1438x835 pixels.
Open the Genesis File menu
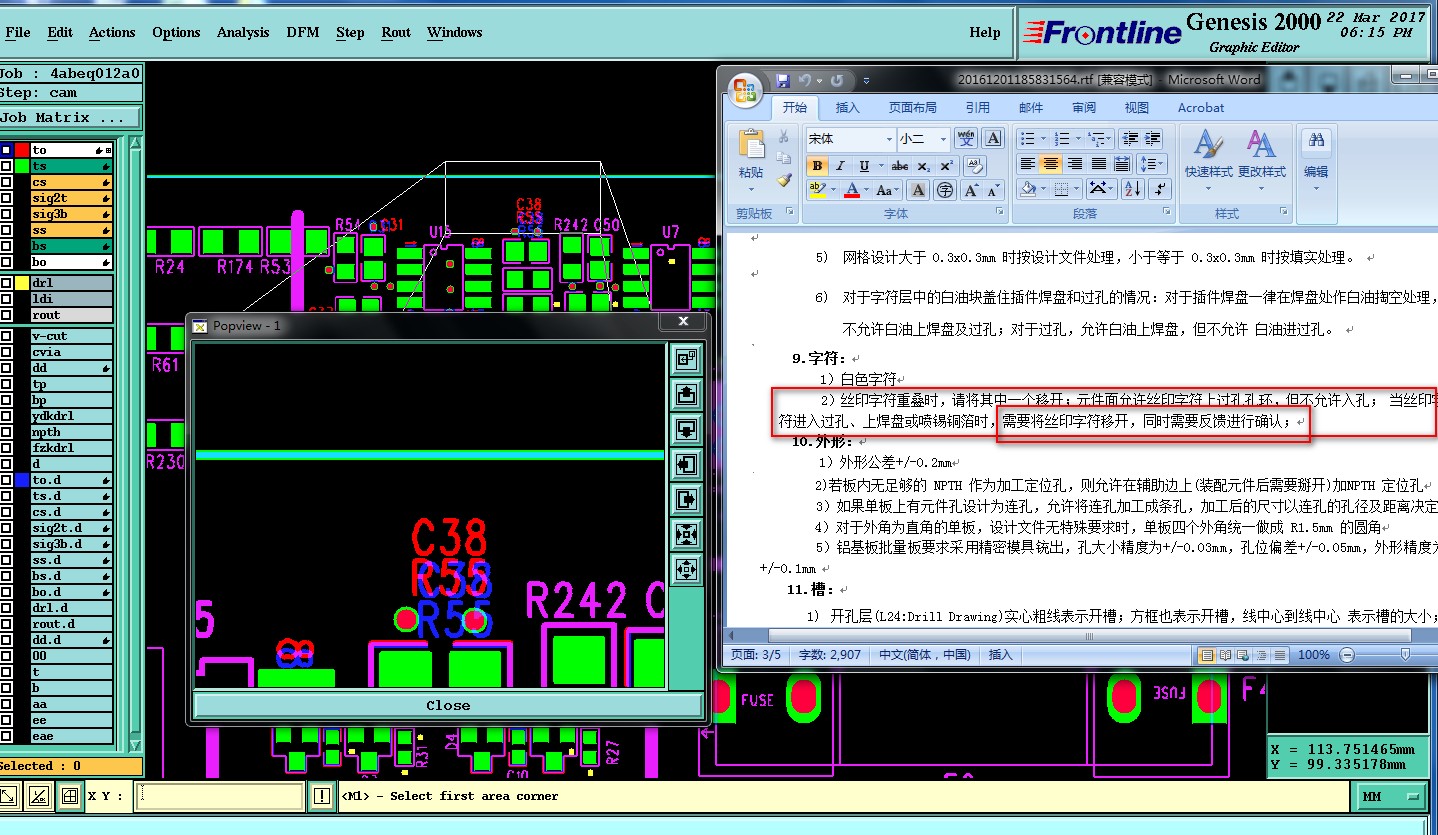[17, 32]
